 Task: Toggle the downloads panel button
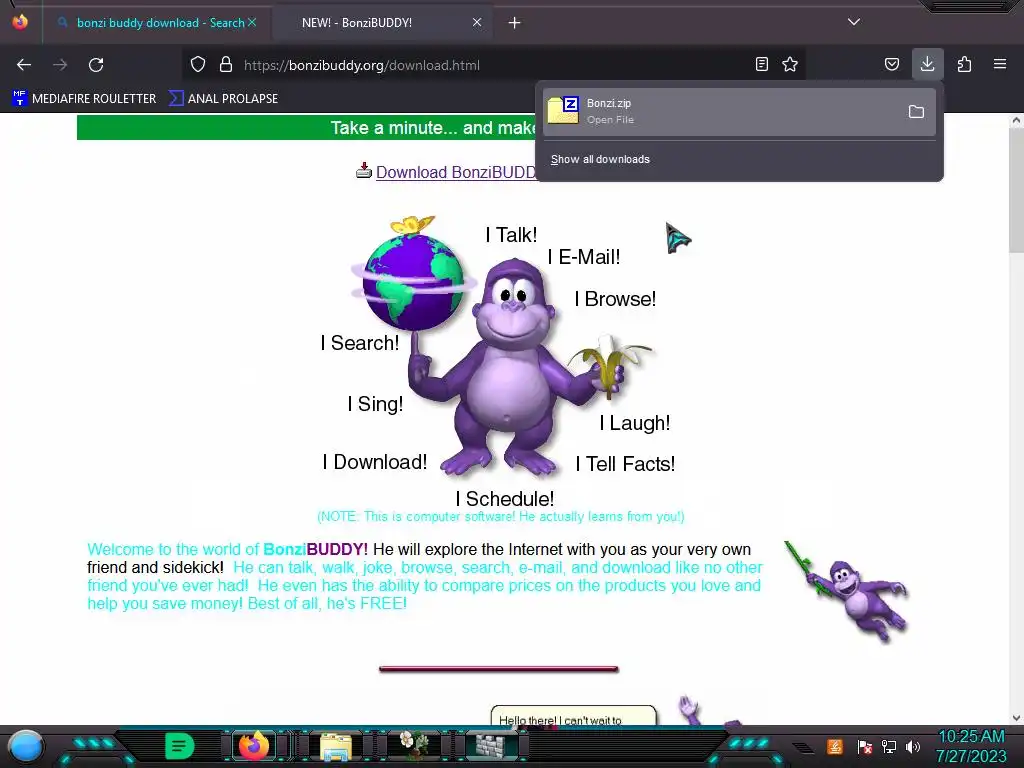tap(927, 64)
